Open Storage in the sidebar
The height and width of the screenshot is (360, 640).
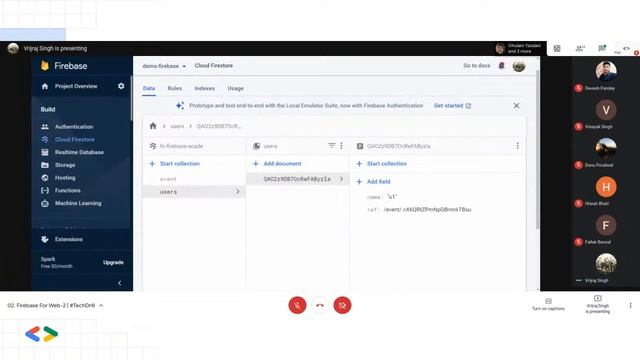[65, 165]
